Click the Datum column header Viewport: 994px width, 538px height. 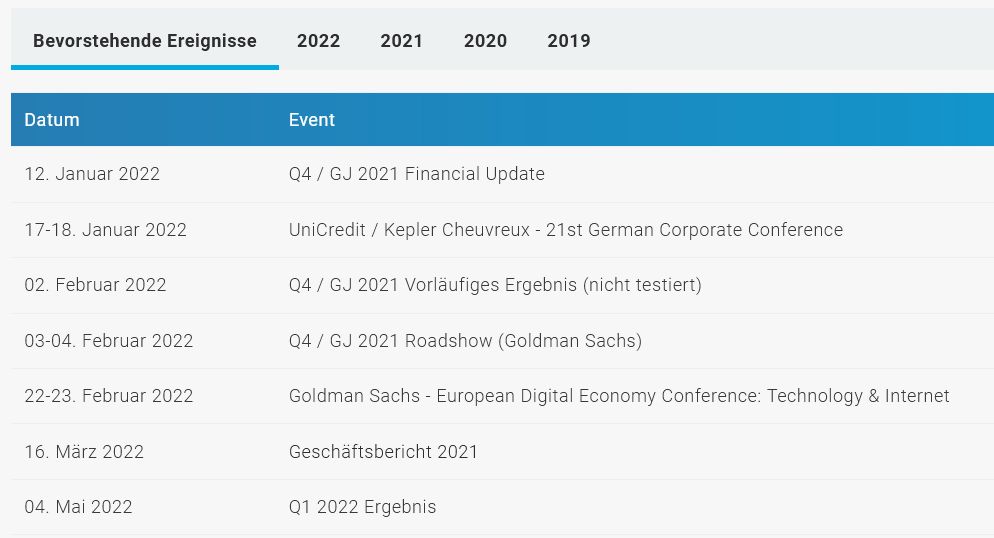[52, 120]
